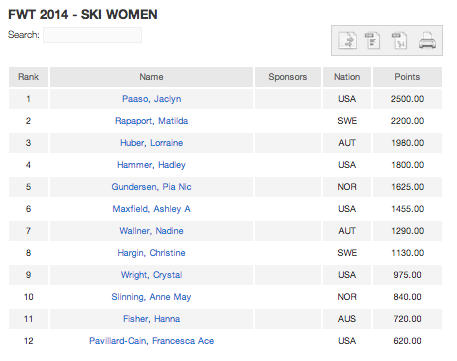Click rank number 12 cell
Screen dimensions: 457x361
click(28, 341)
